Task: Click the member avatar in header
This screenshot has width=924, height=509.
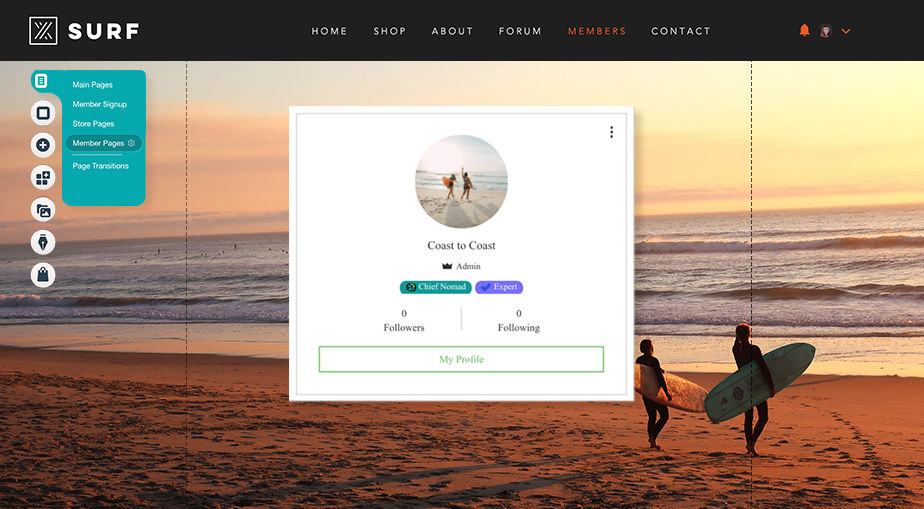Action: pos(826,31)
